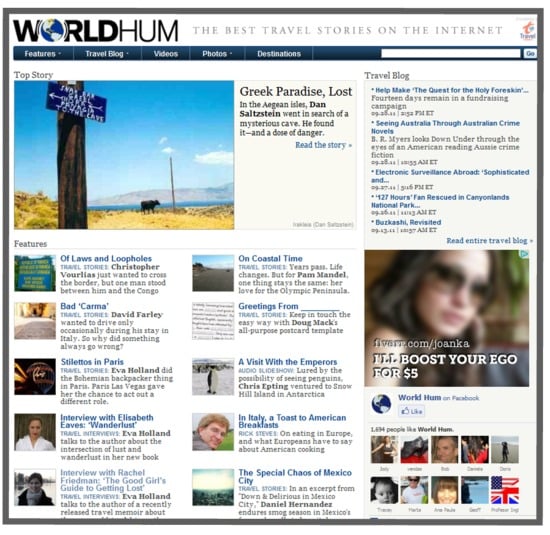Viewport: 550px width, 535px height.
Task: Click the Bob fan avatar
Action: [444, 449]
